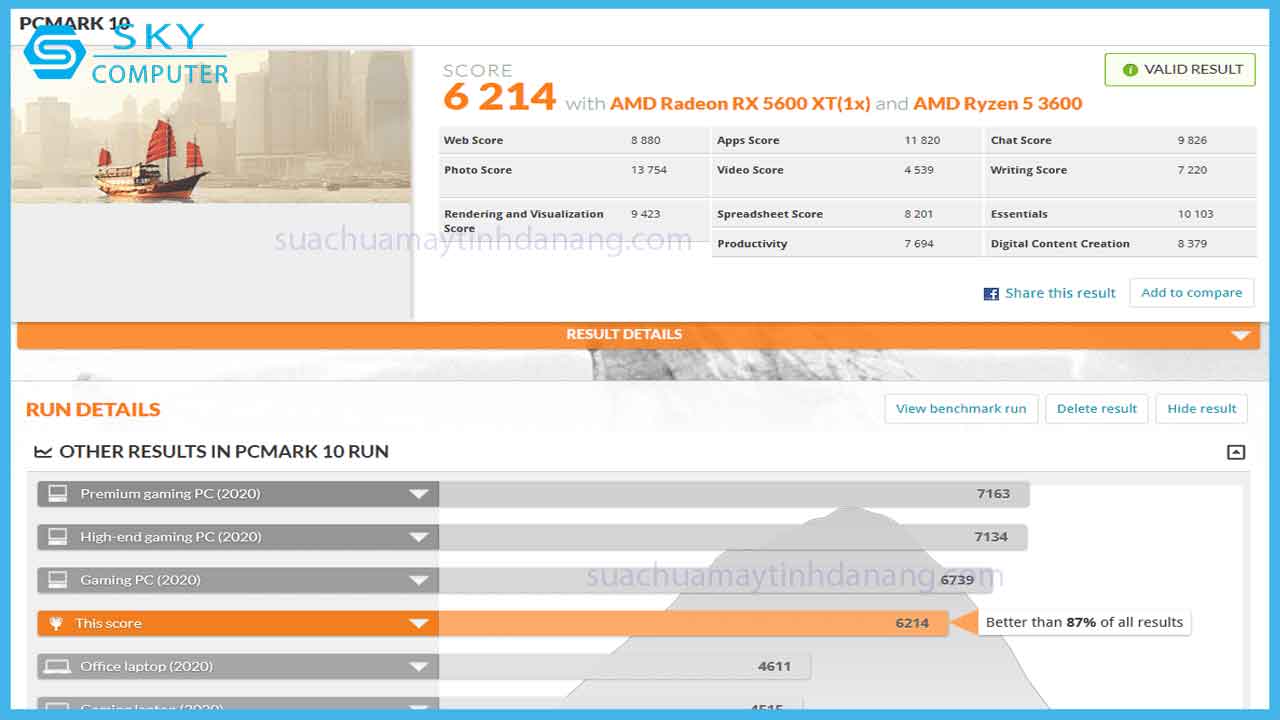The height and width of the screenshot is (720, 1280).
Task: Click the AMD Ryzen 5 3600 link
Action: [998, 103]
